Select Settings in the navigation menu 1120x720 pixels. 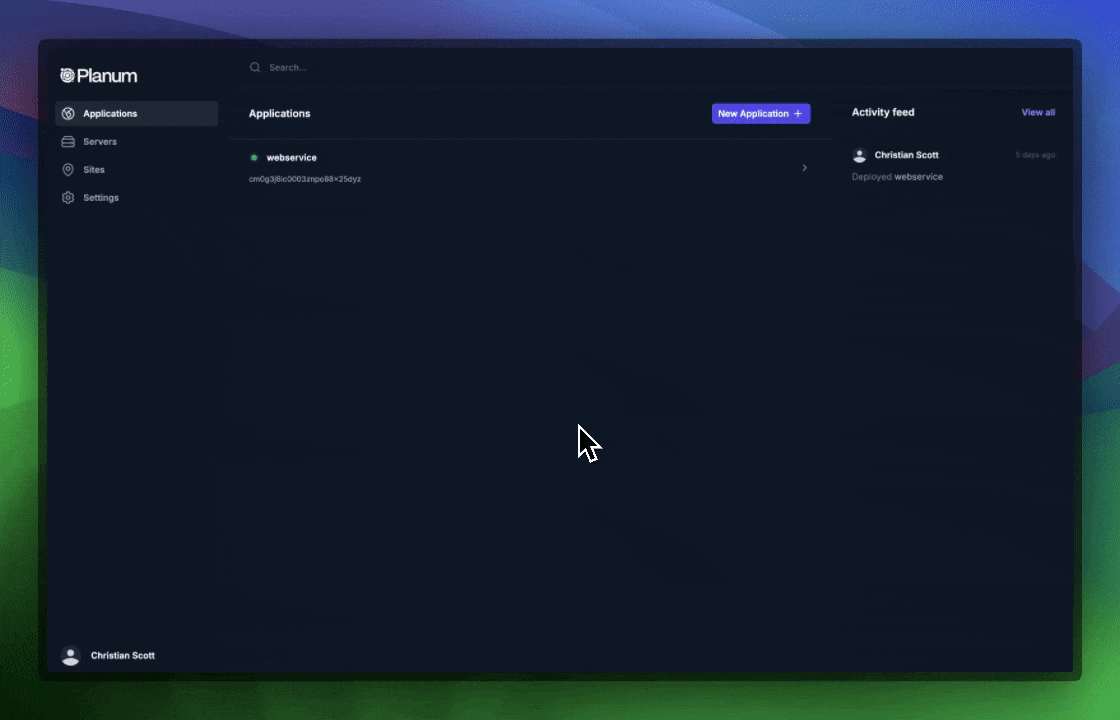coord(101,197)
